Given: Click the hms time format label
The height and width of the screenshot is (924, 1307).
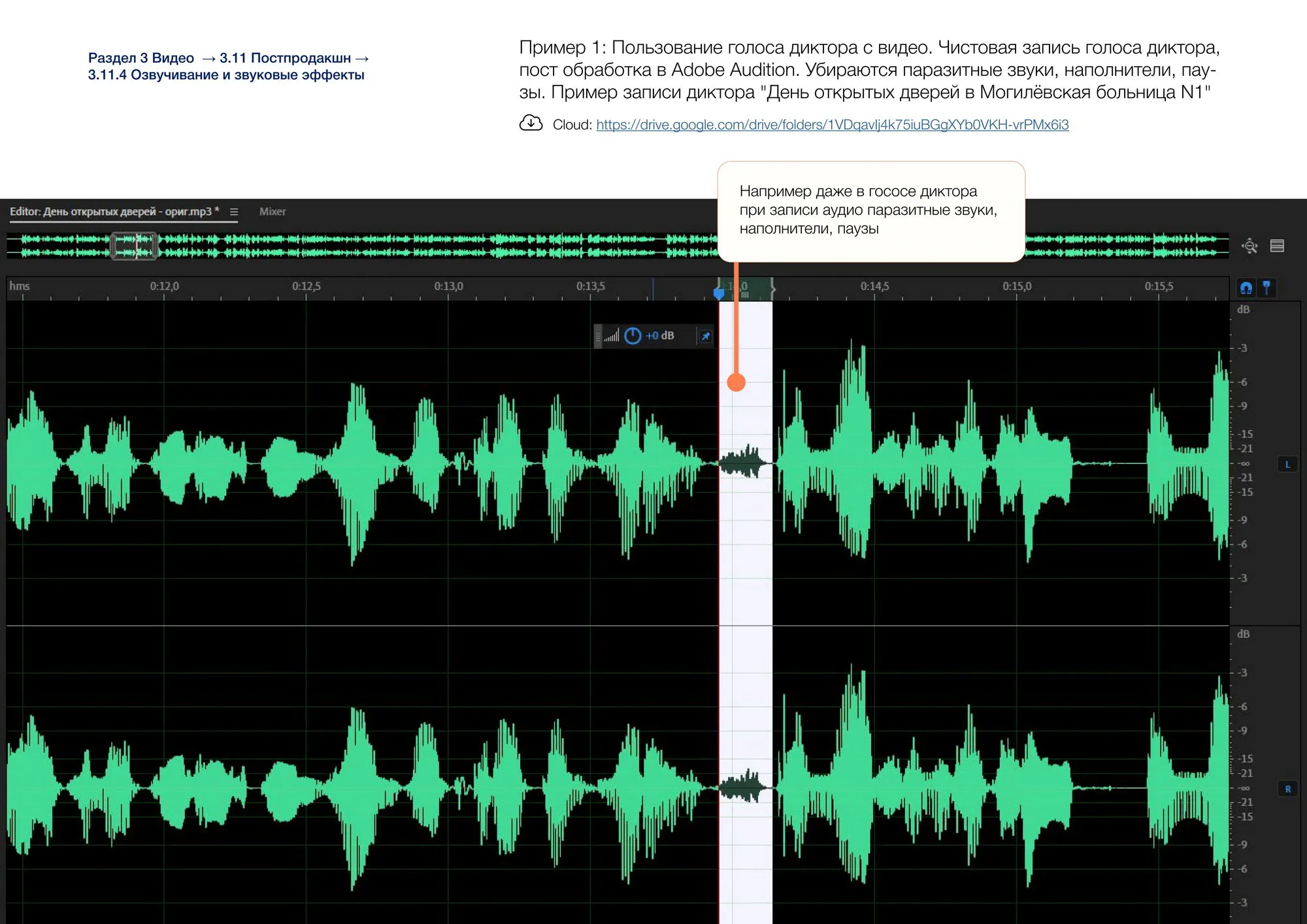Looking at the screenshot, I should [x=20, y=286].
